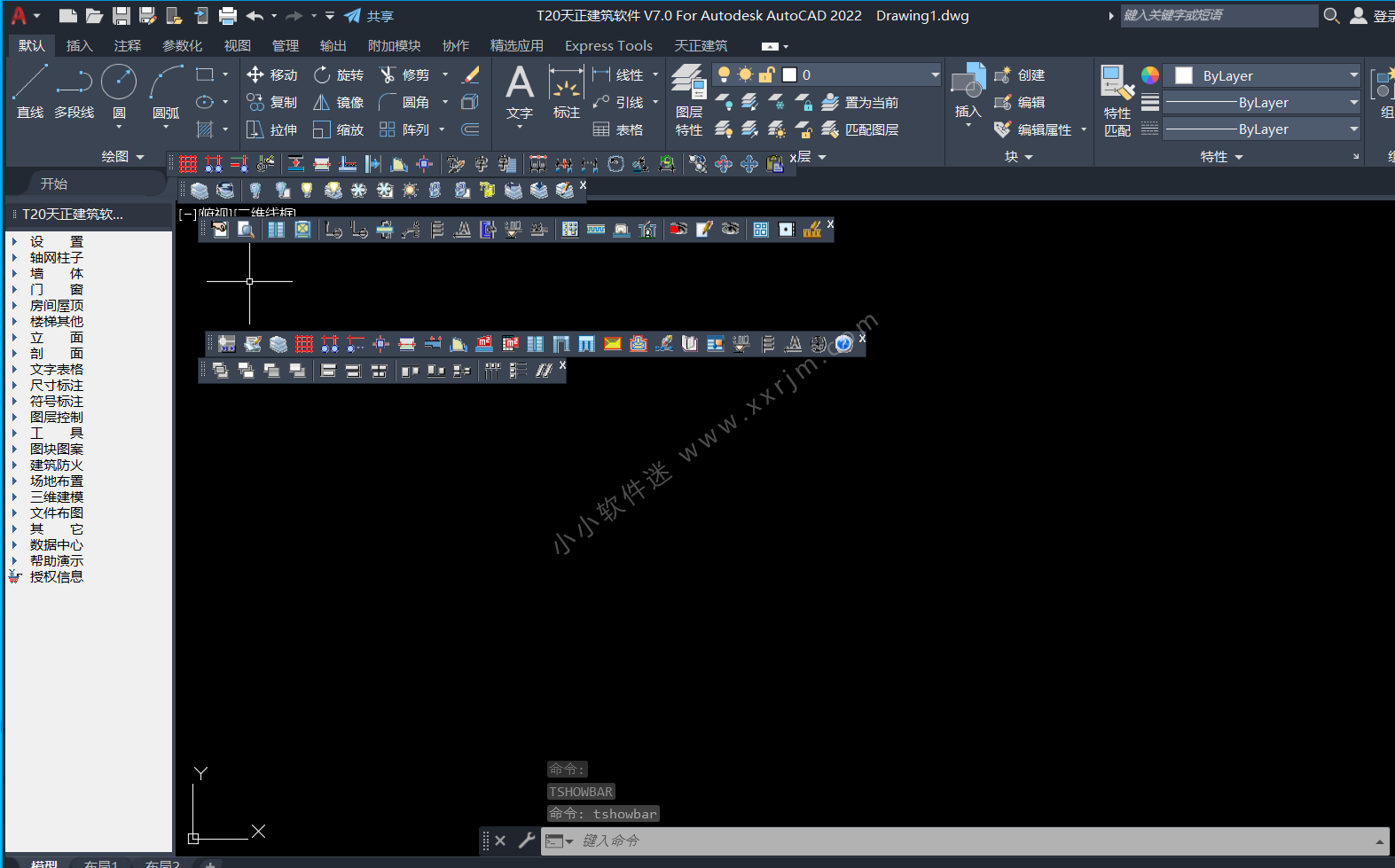The image size is (1395, 868).
Task: Switch to the 视图 ribbon tab
Action: pyautogui.click(x=238, y=45)
